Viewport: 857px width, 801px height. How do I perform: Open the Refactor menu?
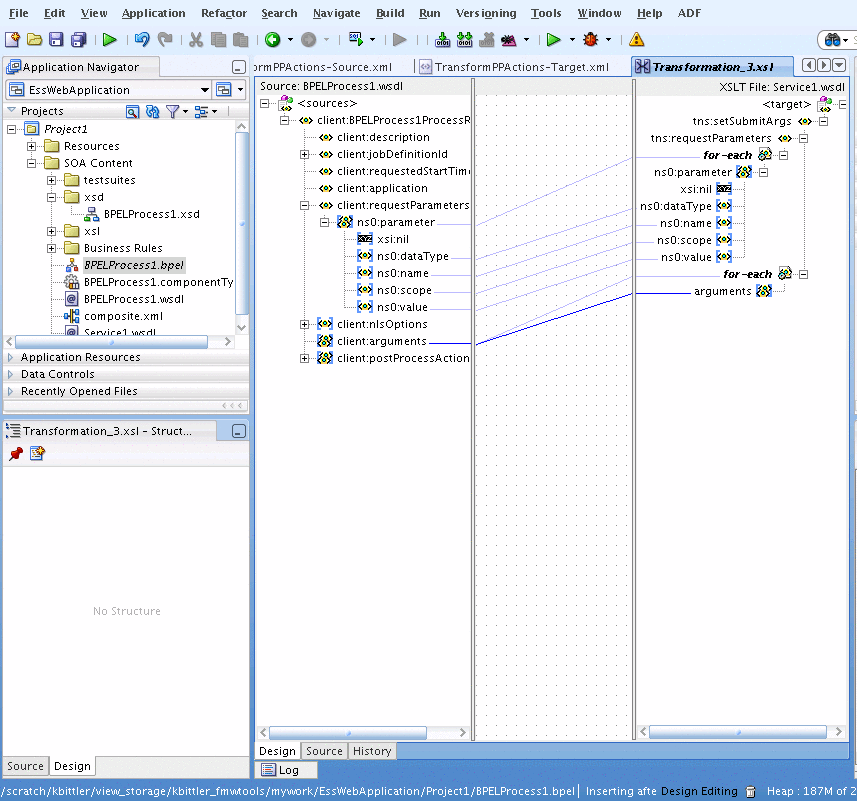click(224, 13)
